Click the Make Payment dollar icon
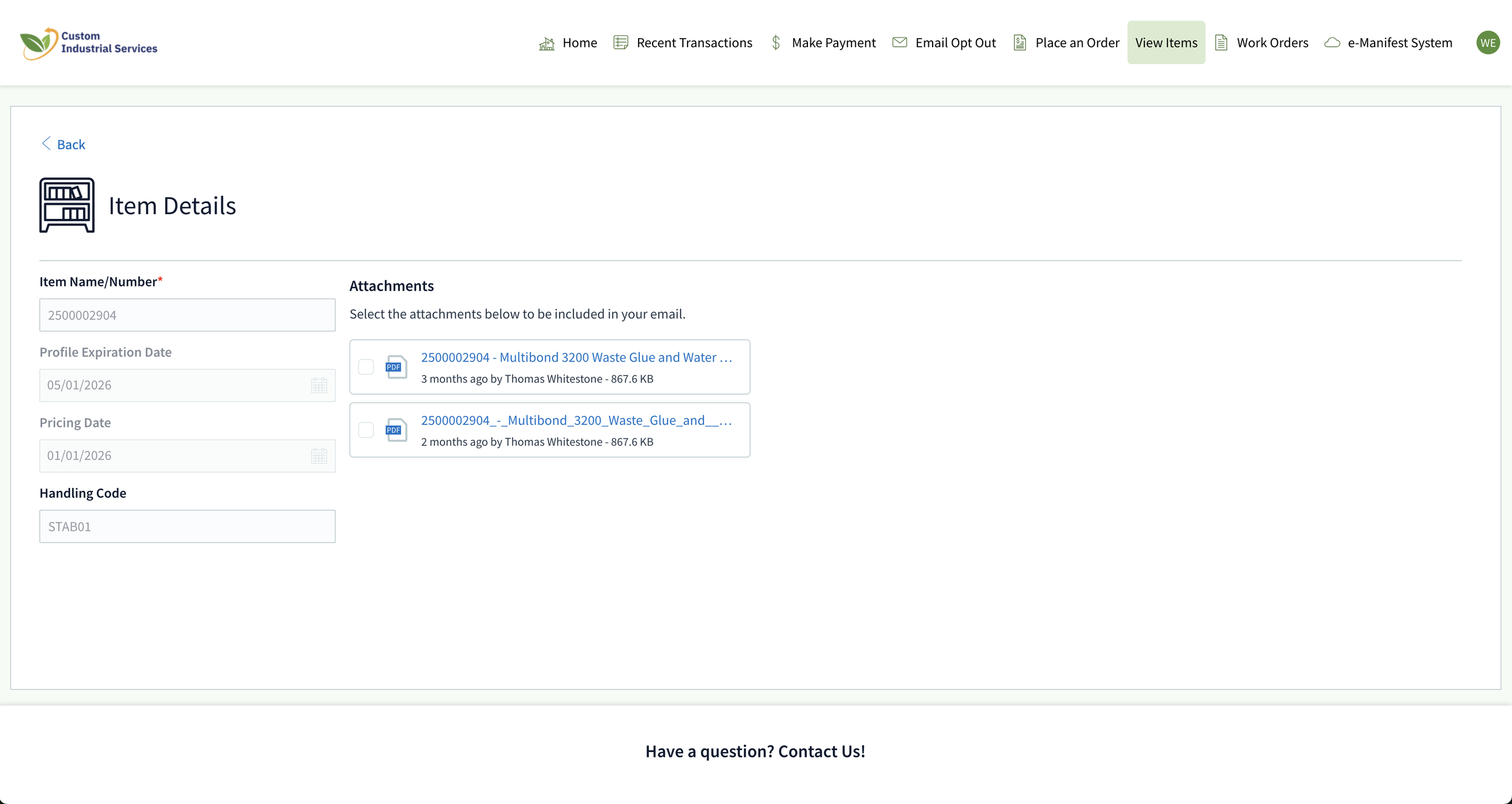This screenshot has height=804, width=1512. pos(776,43)
